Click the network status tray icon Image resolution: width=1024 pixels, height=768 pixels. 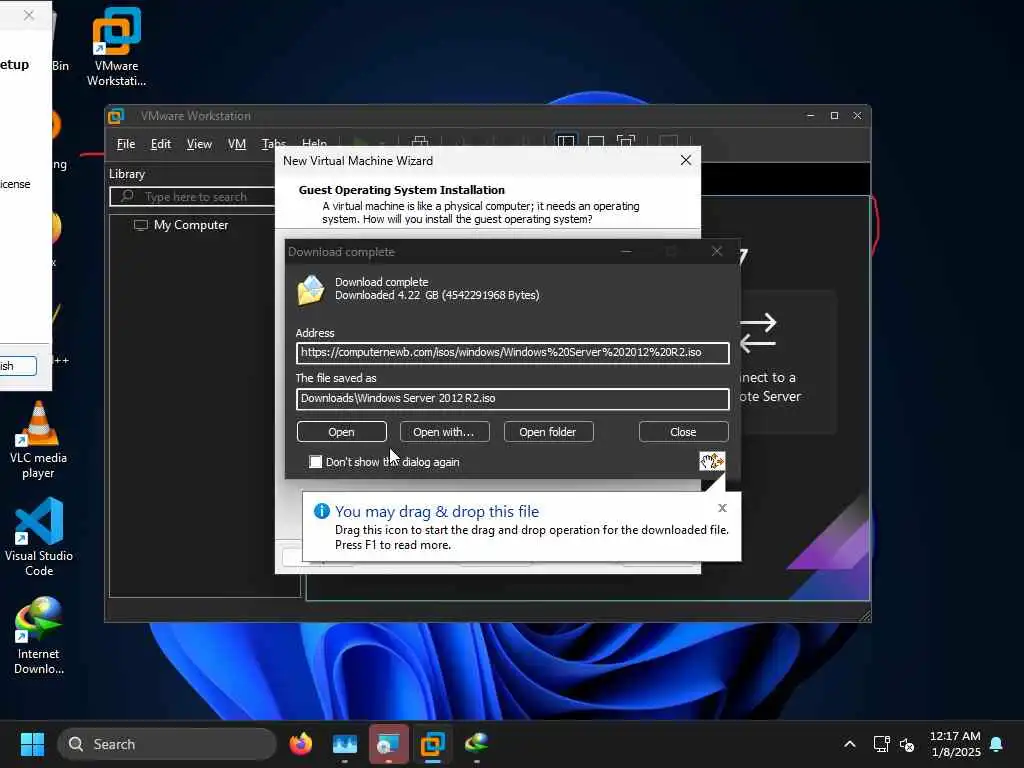(x=882, y=744)
